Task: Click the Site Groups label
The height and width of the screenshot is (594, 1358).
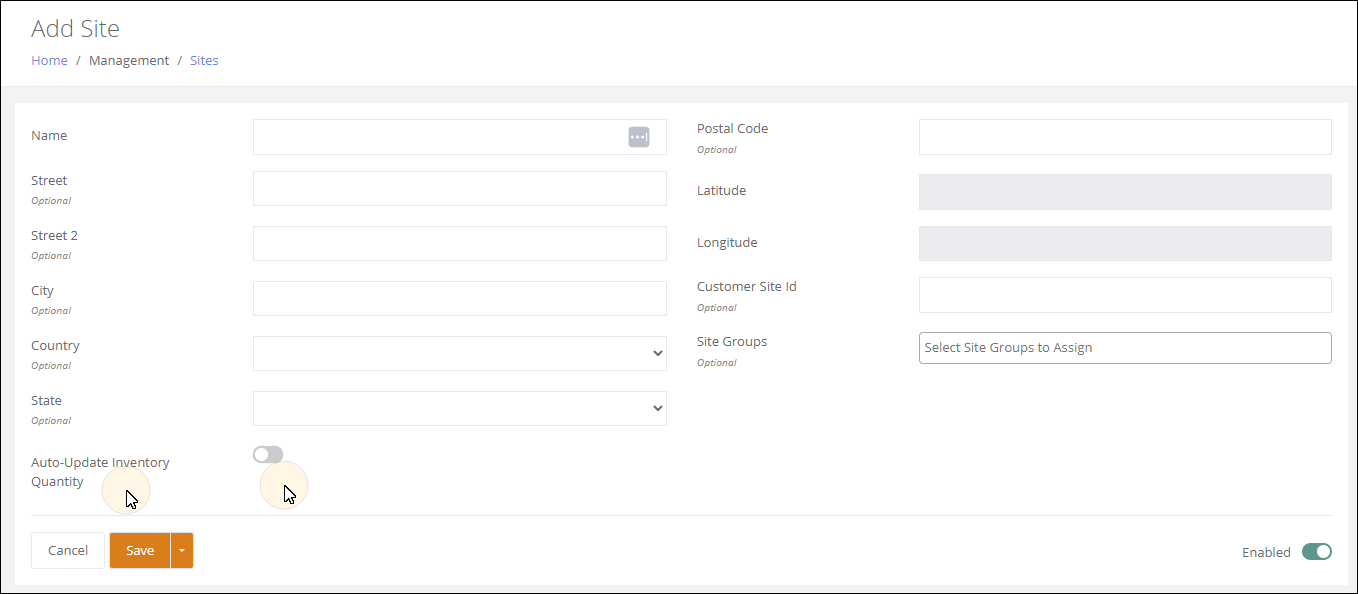Action: coord(732,341)
